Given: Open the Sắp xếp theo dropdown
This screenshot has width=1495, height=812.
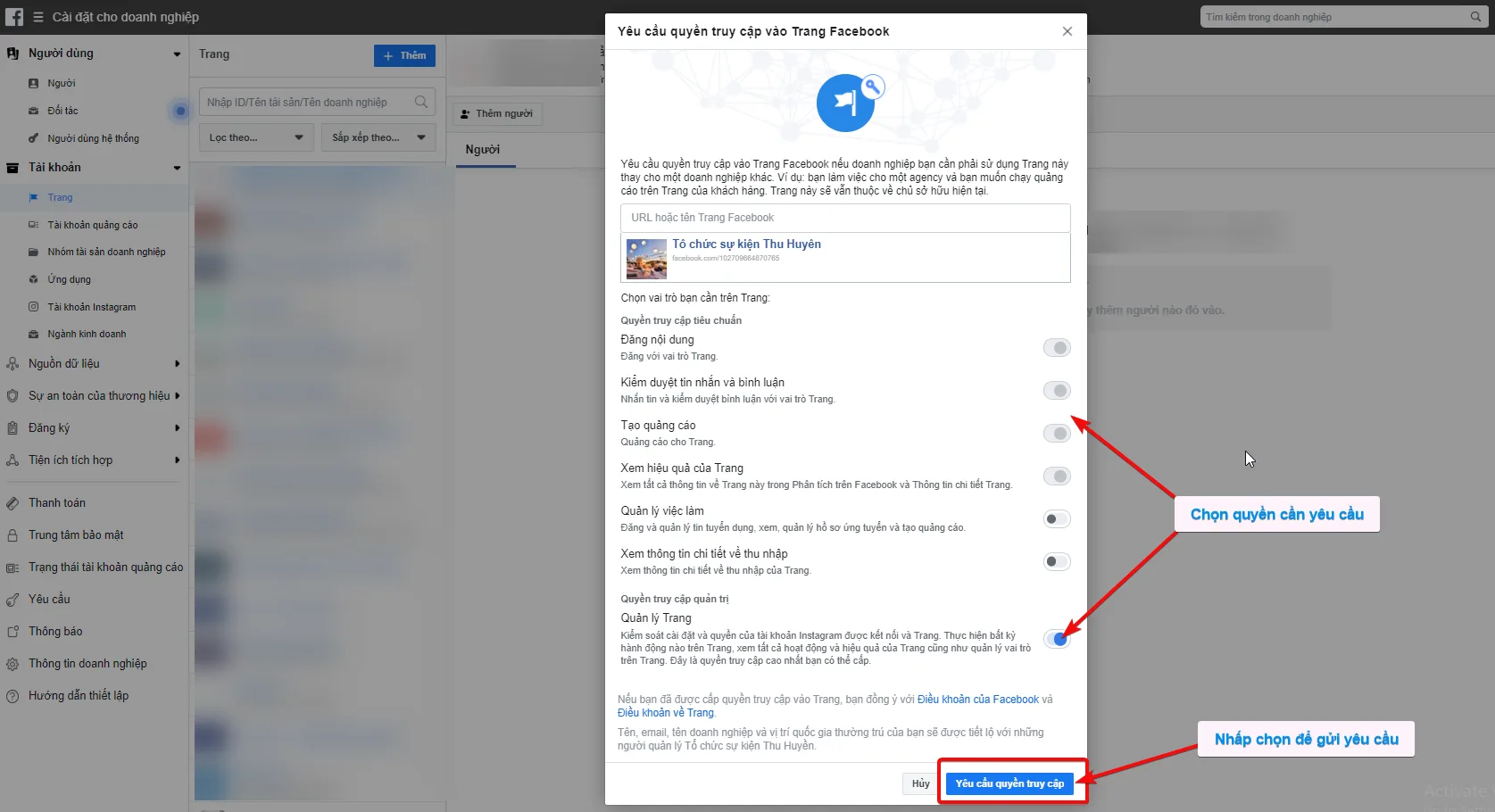Looking at the screenshot, I should click(x=378, y=137).
